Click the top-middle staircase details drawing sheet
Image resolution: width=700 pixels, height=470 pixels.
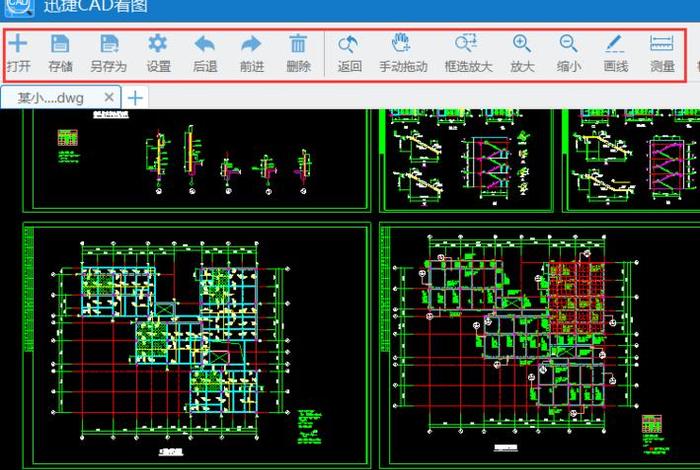click(467, 160)
